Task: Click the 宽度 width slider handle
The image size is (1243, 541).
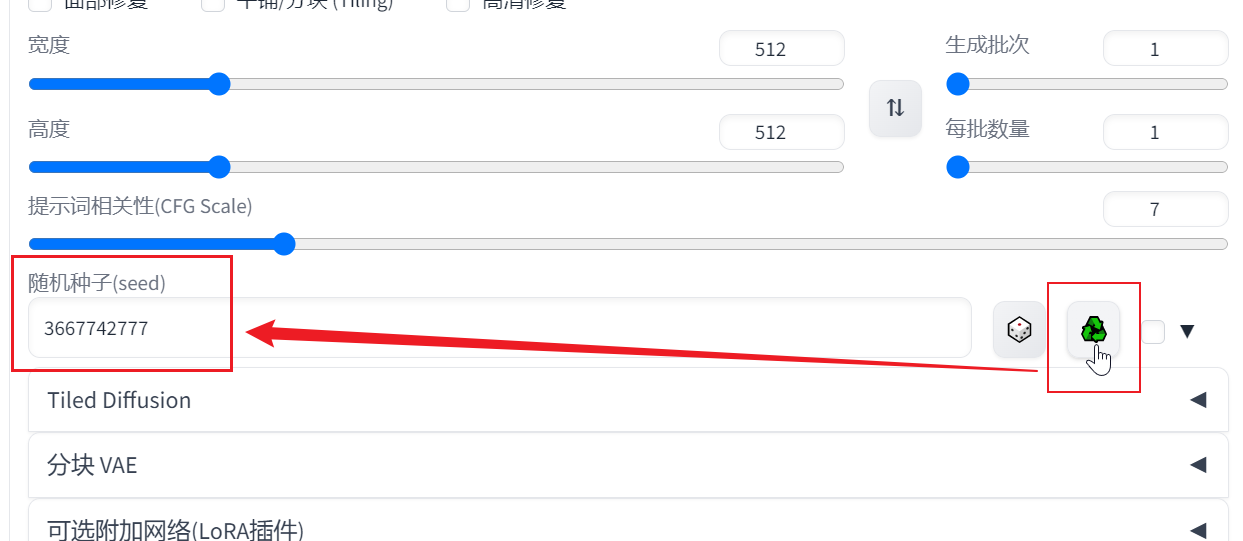Action: tap(219, 84)
